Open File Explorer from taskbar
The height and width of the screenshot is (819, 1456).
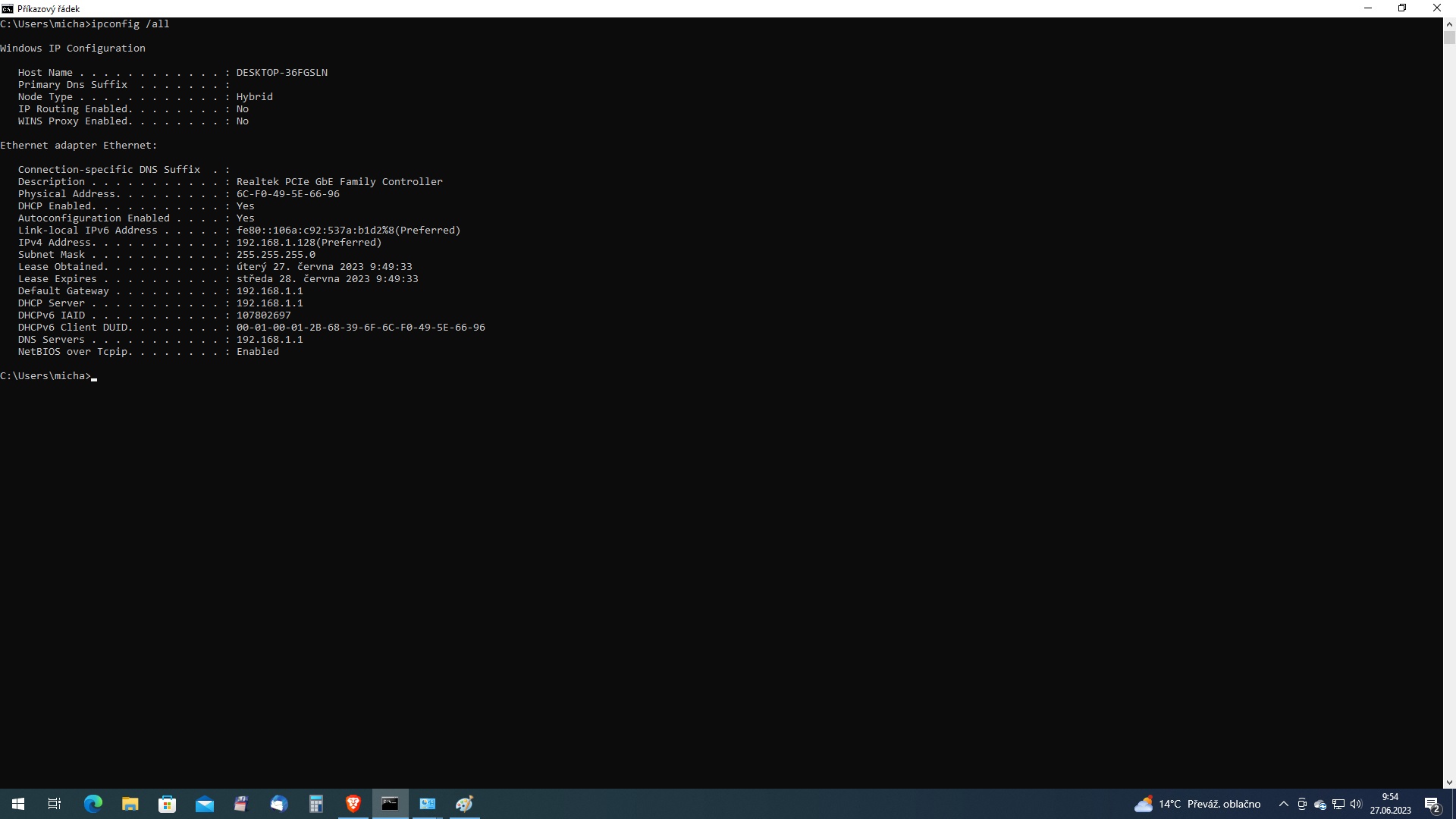point(130,804)
